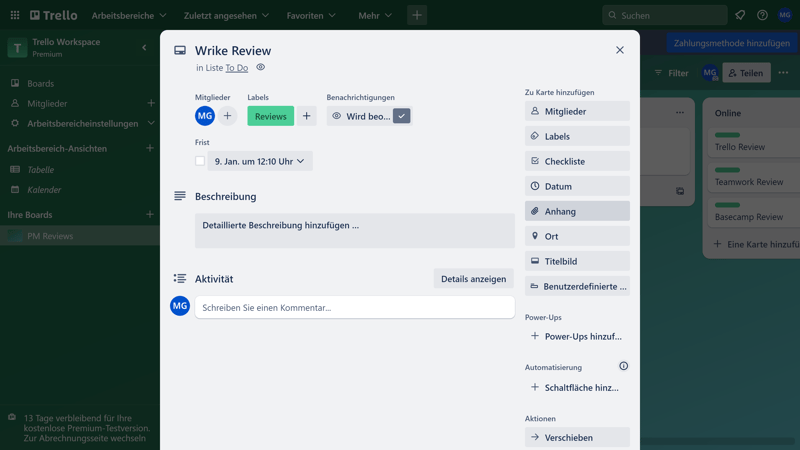Follow the To Do list link

pos(237,68)
